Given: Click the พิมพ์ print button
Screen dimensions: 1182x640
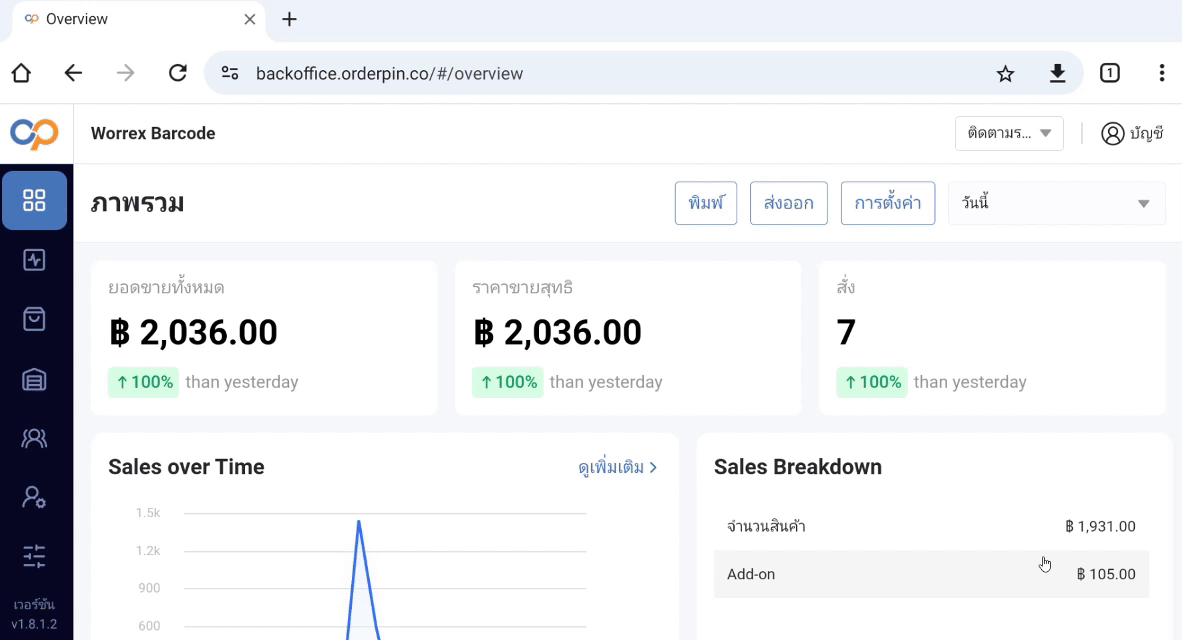Looking at the screenshot, I should coord(706,203).
